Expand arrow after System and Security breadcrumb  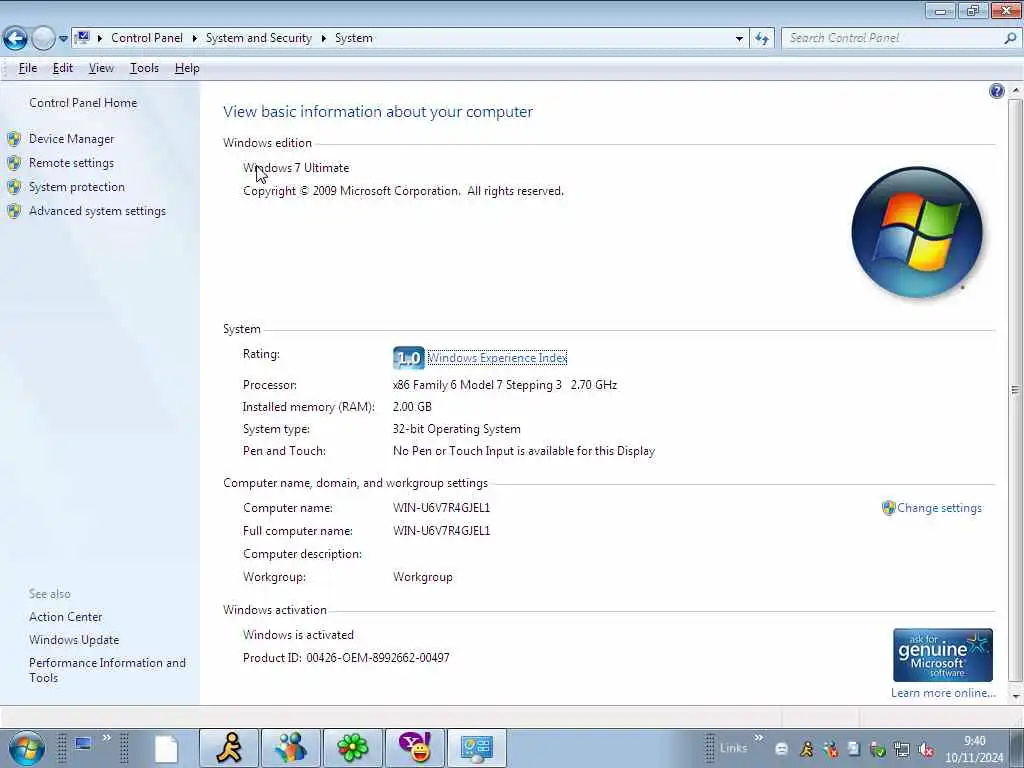click(323, 39)
